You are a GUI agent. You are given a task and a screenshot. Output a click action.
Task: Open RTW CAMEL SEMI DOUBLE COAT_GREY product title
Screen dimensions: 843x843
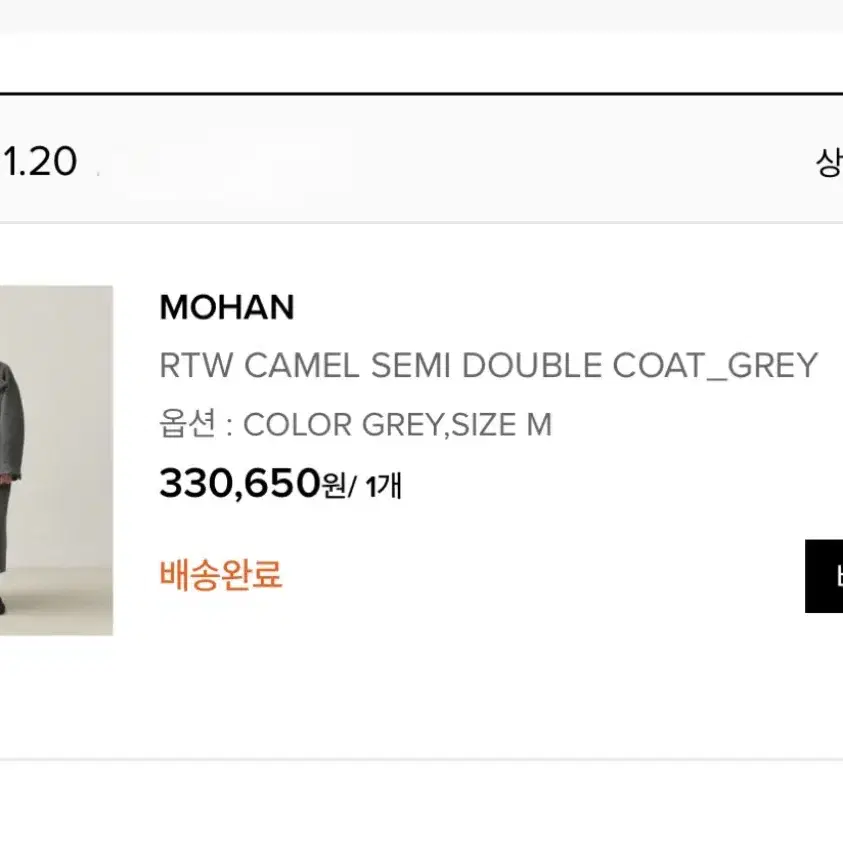pyautogui.click(x=489, y=366)
